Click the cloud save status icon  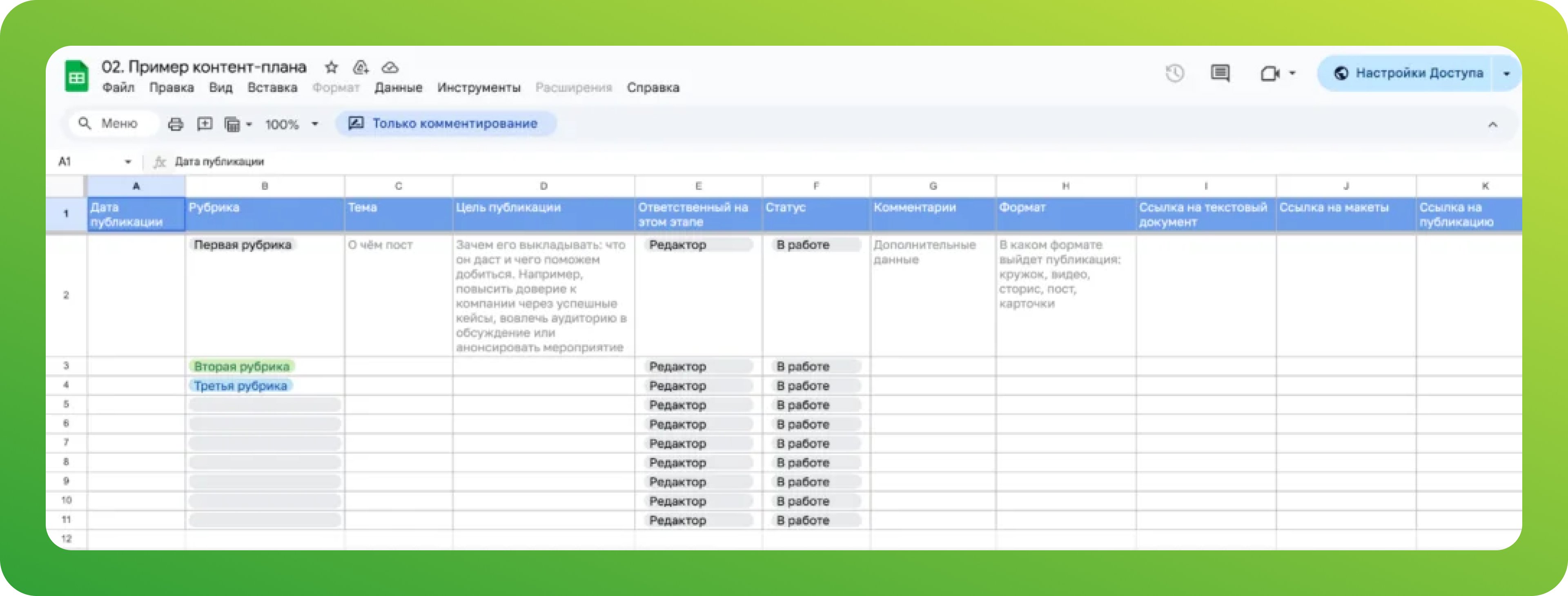pos(390,67)
